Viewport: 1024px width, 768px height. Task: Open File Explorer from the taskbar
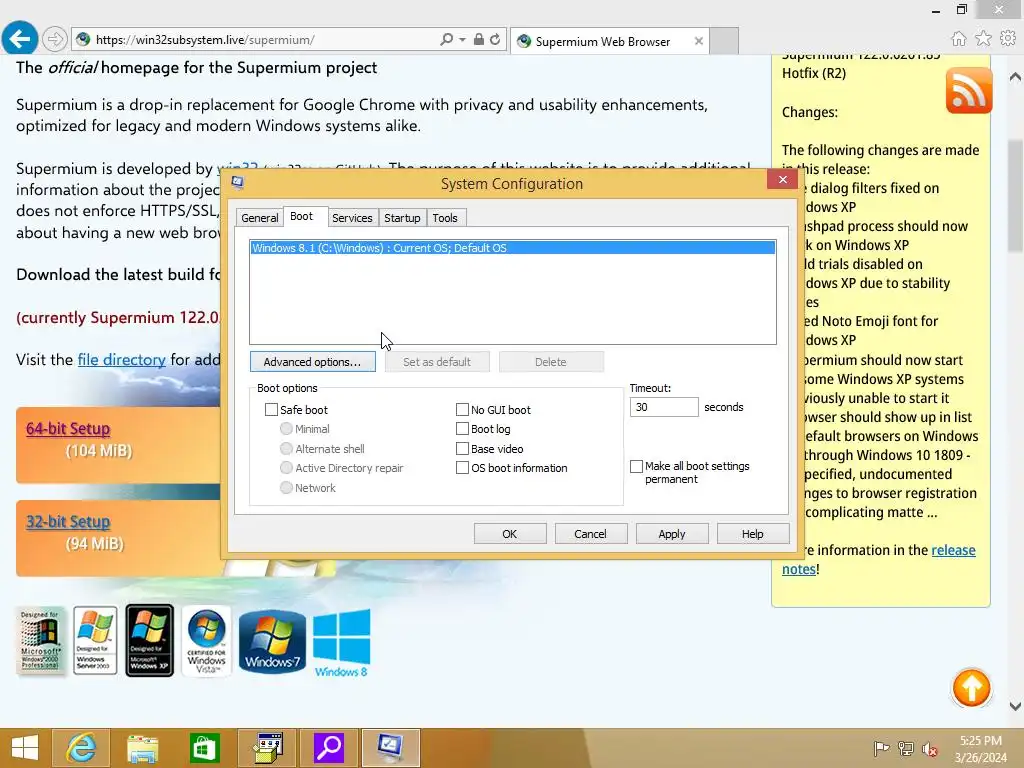click(142, 748)
